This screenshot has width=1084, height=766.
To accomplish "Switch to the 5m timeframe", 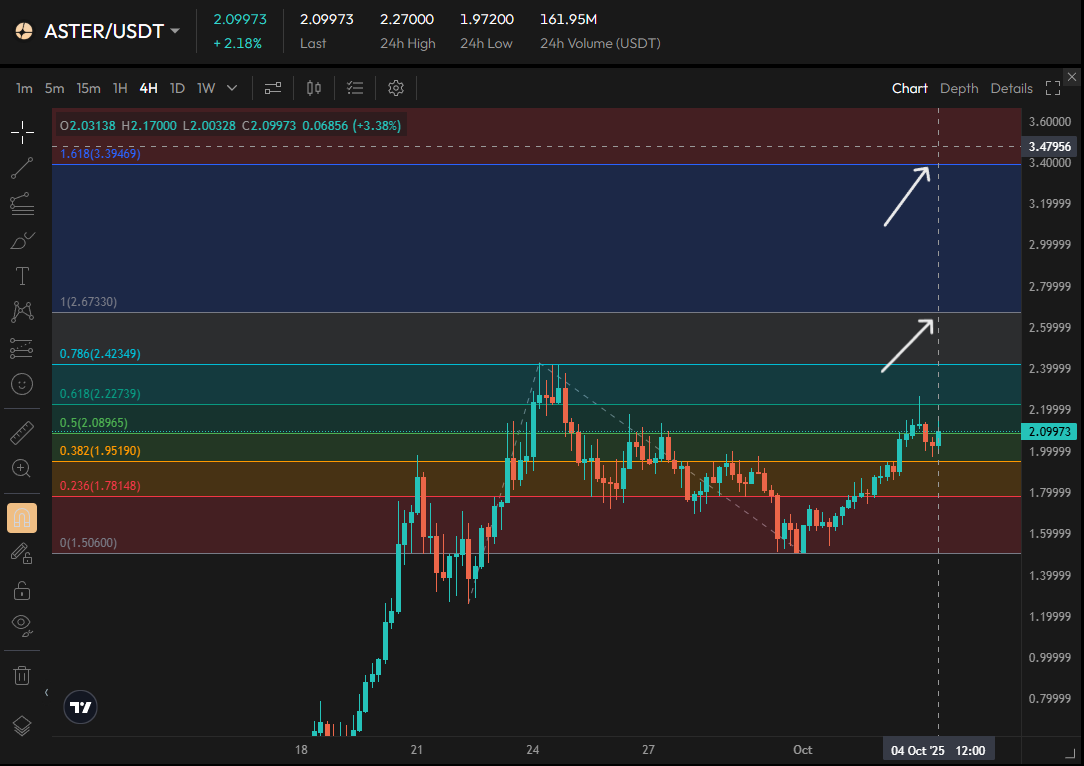I will 54,88.
